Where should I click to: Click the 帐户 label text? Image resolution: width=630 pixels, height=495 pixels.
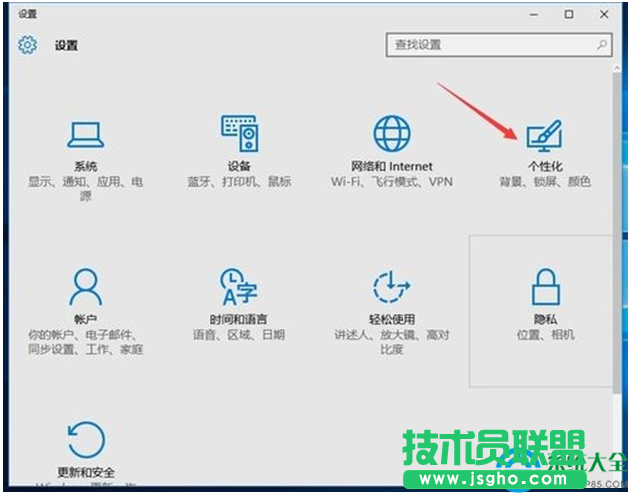coord(86,319)
